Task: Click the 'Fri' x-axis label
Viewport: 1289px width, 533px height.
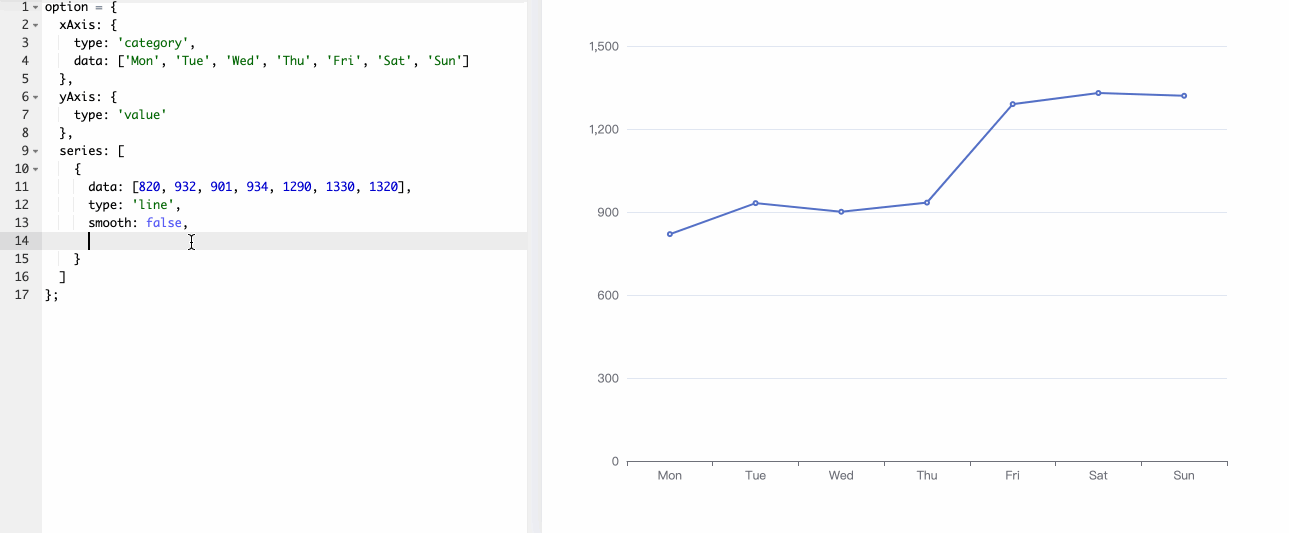Action: (x=1012, y=476)
